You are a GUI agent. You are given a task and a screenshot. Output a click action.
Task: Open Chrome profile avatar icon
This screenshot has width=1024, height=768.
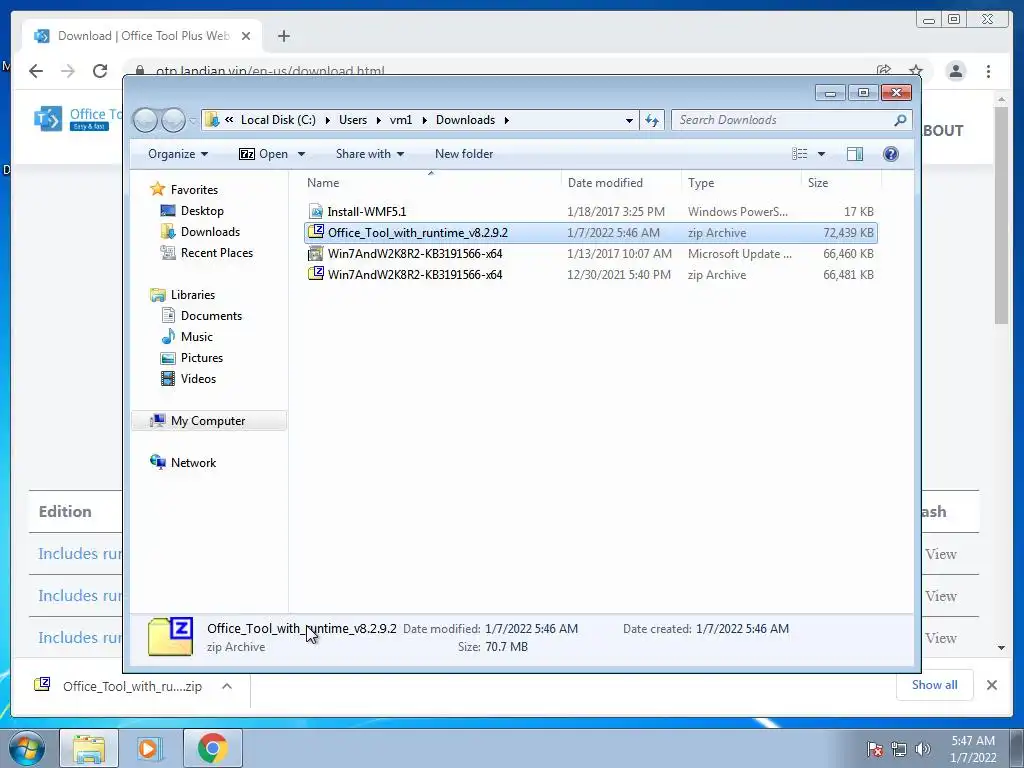(x=955, y=71)
